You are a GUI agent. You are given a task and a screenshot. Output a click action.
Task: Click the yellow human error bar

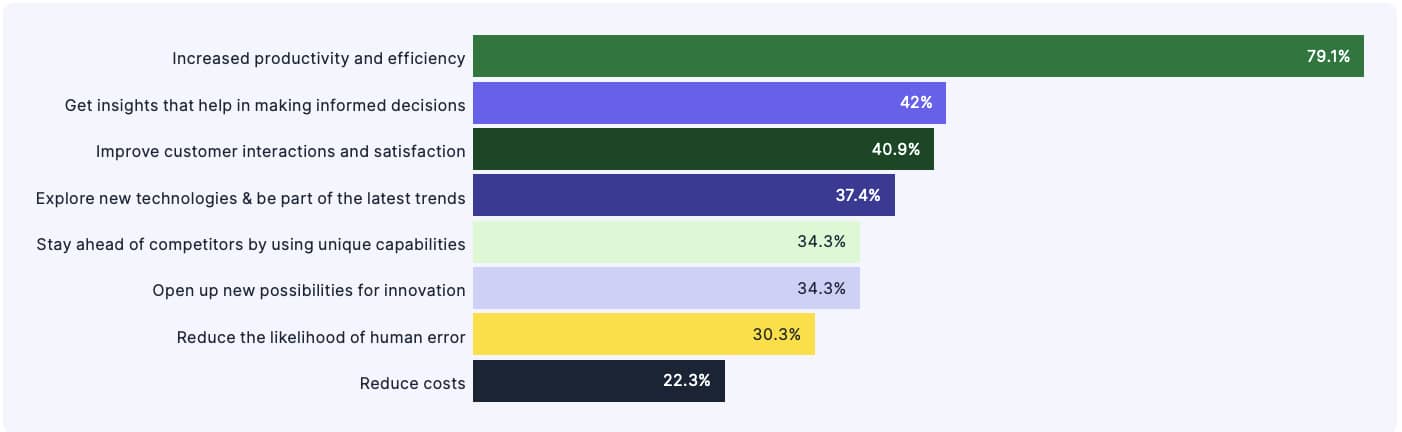click(610, 334)
